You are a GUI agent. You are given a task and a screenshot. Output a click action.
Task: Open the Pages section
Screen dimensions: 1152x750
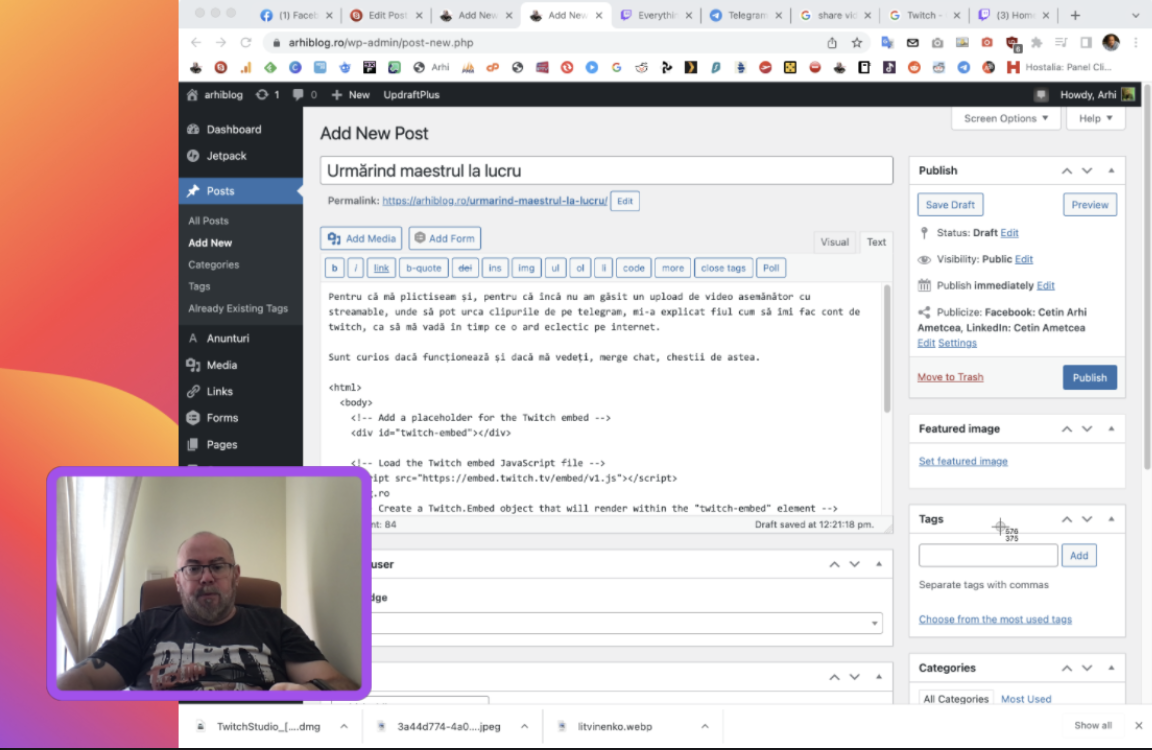pos(221,444)
